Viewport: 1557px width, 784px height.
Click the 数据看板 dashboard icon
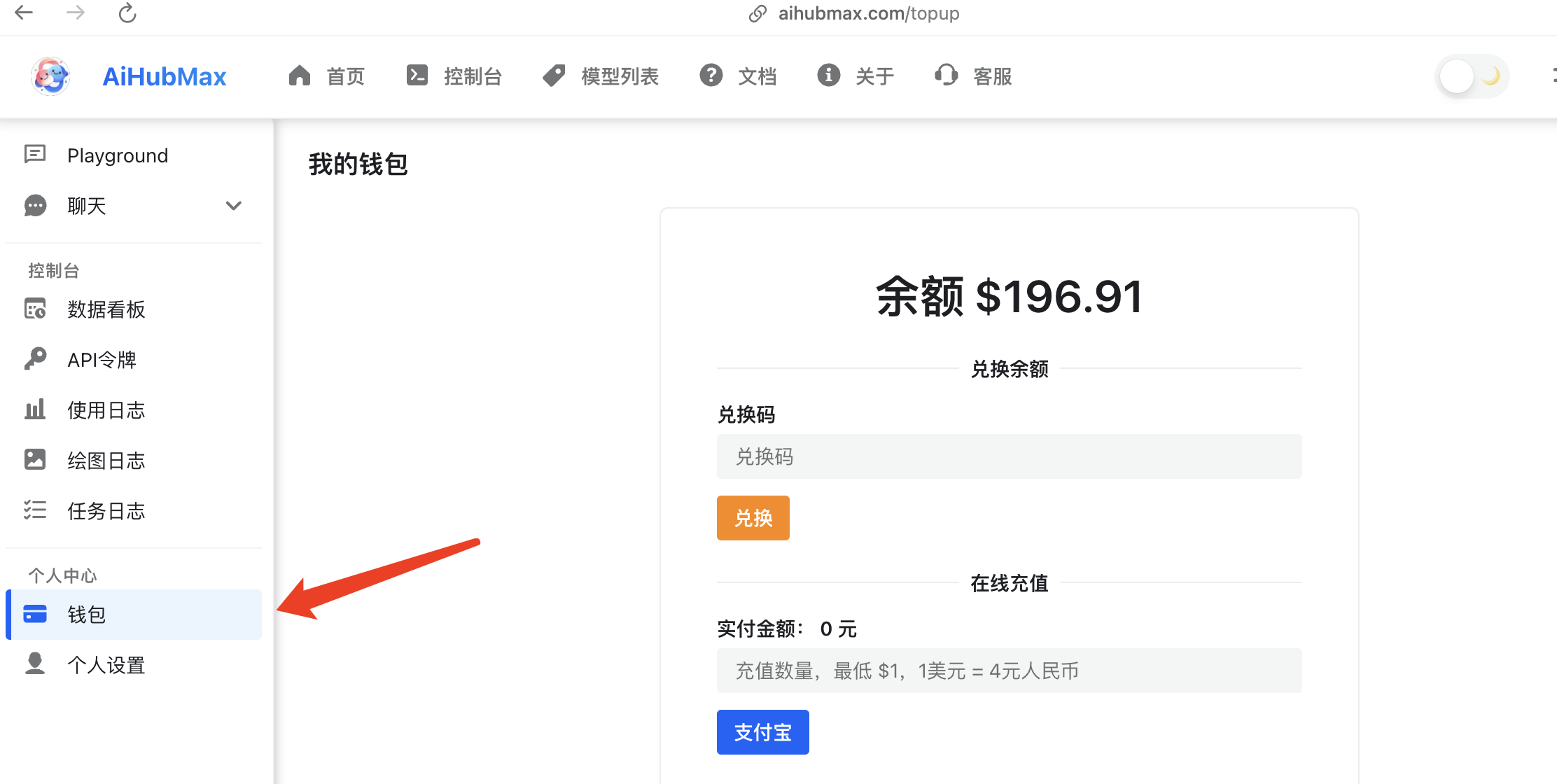pyautogui.click(x=35, y=309)
